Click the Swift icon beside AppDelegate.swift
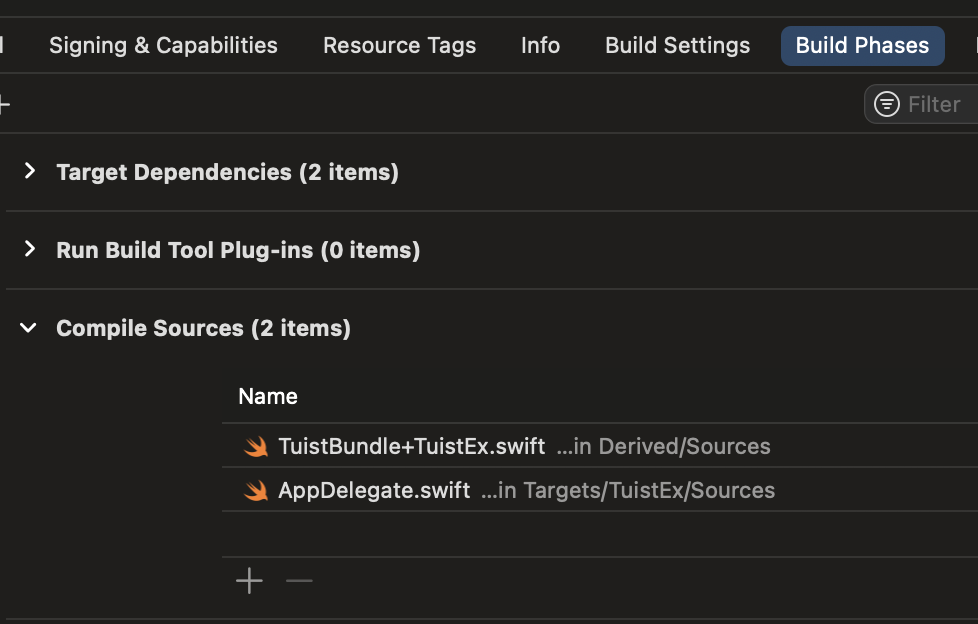Image resolution: width=978 pixels, height=624 pixels. [256, 490]
